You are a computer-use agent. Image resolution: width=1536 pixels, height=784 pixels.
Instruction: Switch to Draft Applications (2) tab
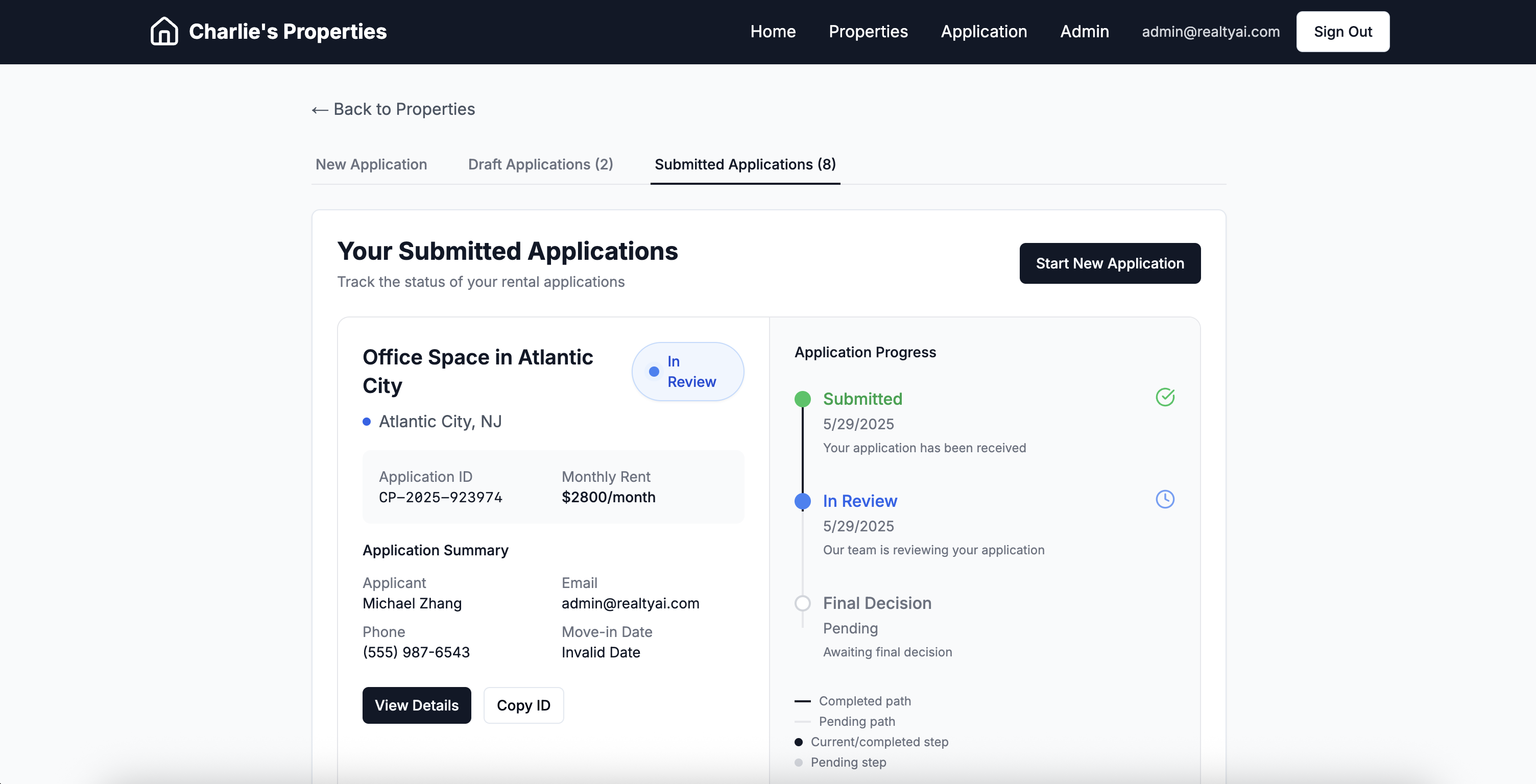(x=540, y=164)
